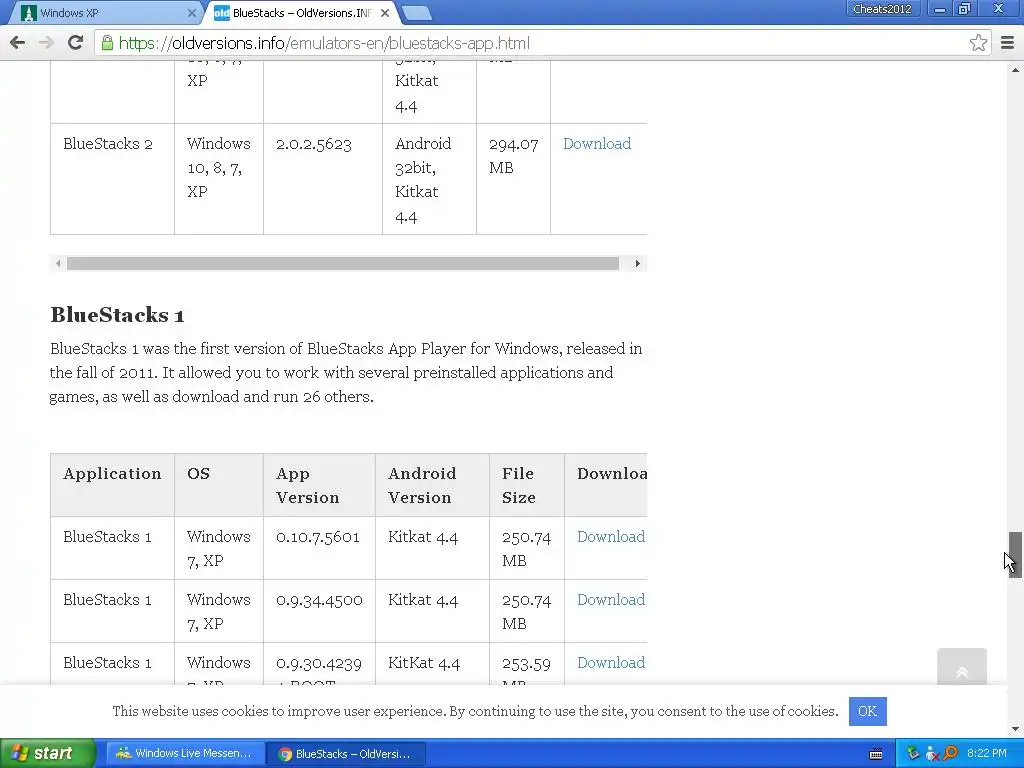Click the scroll-to-top double chevron button
Screen dimensions: 1024x768
961,667
